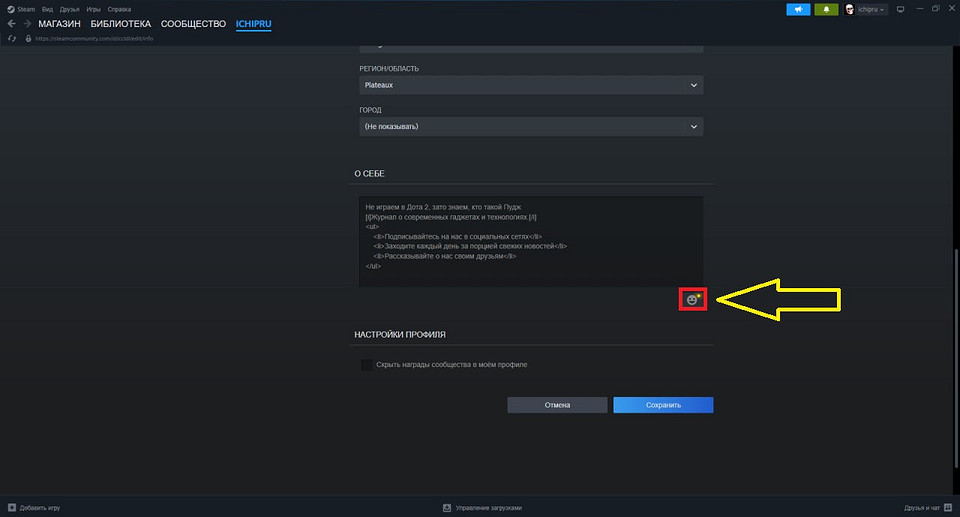Click the Сохранить button
Viewport: 960px width, 517px height.
(663, 405)
